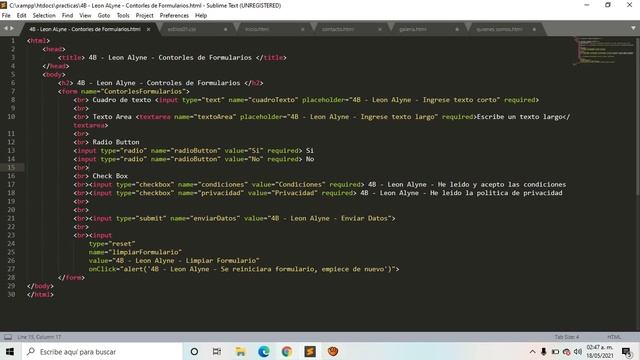Close the inicio.html tab via its dot
640x360 pixels.
click(302, 29)
